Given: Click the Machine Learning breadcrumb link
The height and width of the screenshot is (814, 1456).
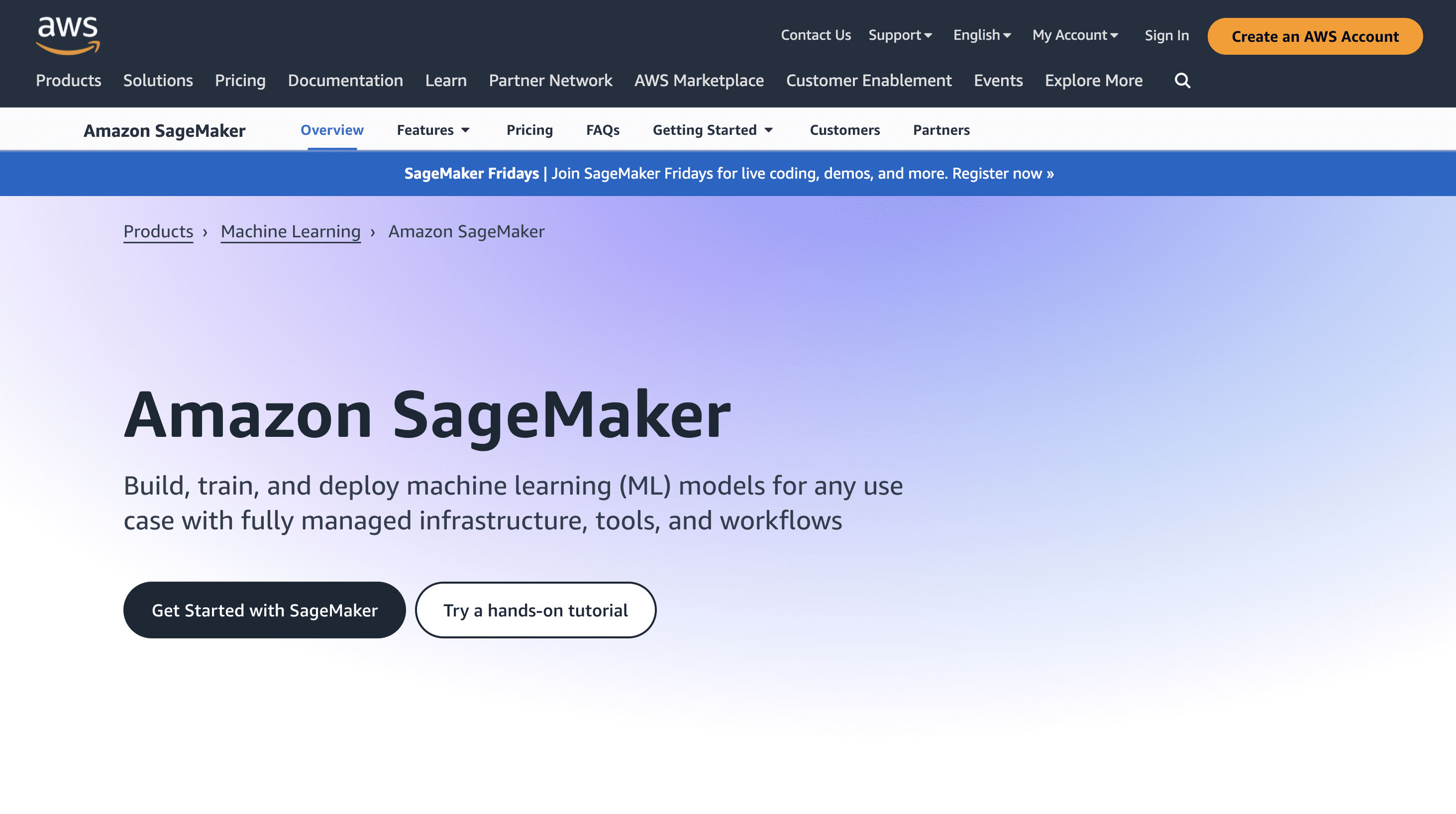Looking at the screenshot, I should [291, 232].
